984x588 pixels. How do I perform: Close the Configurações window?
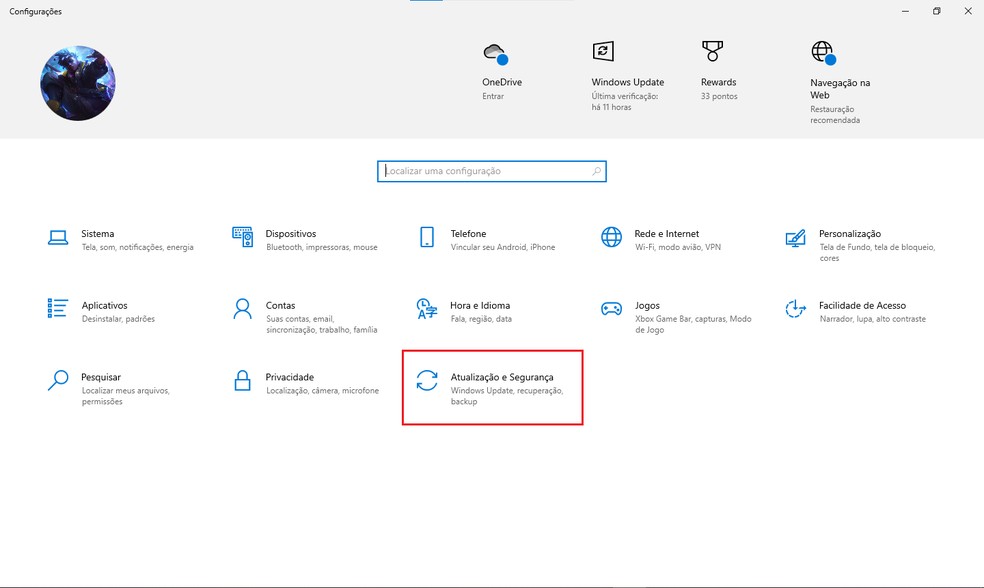[968, 11]
